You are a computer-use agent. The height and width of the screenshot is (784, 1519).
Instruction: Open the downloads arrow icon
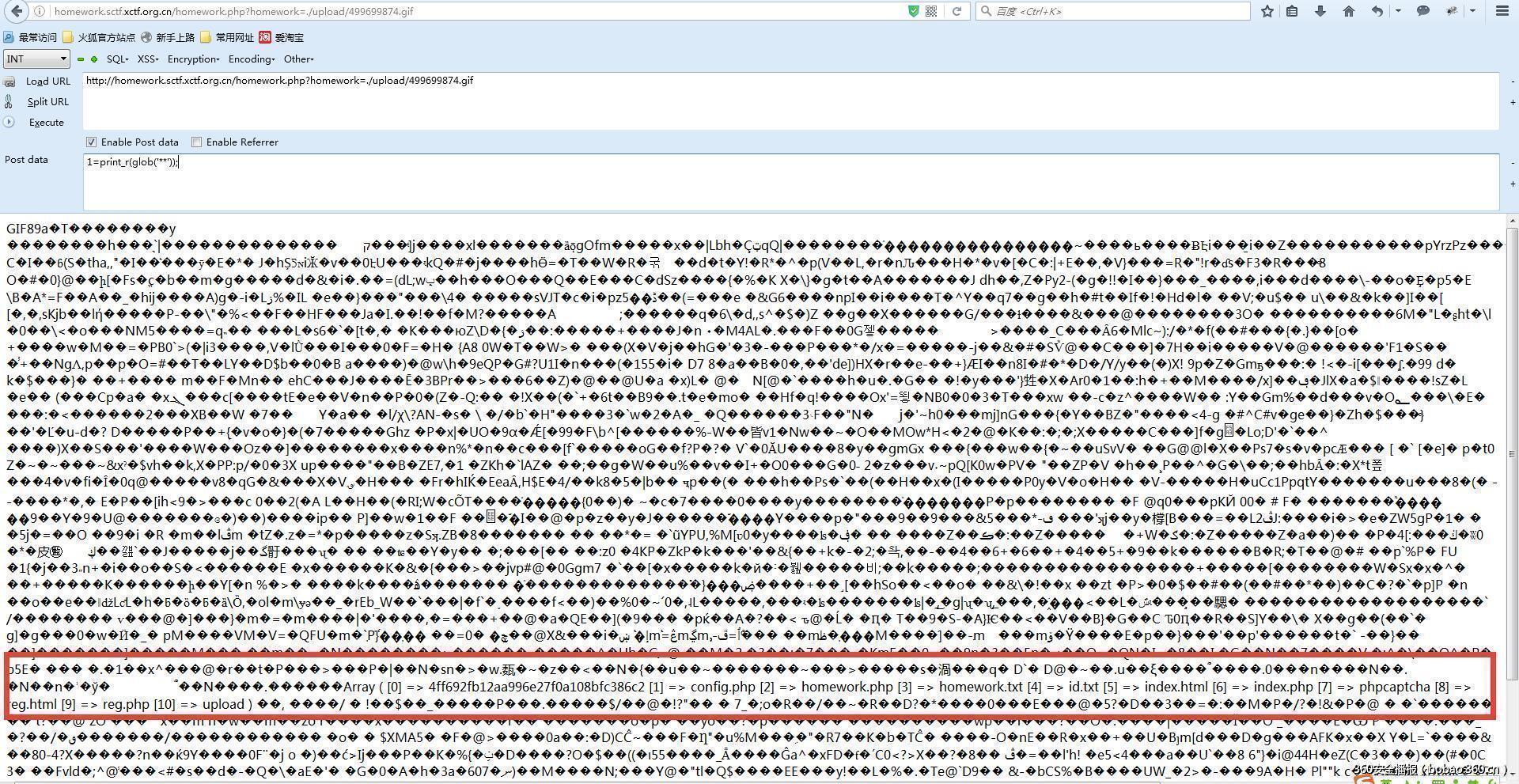[x=1320, y=11]
